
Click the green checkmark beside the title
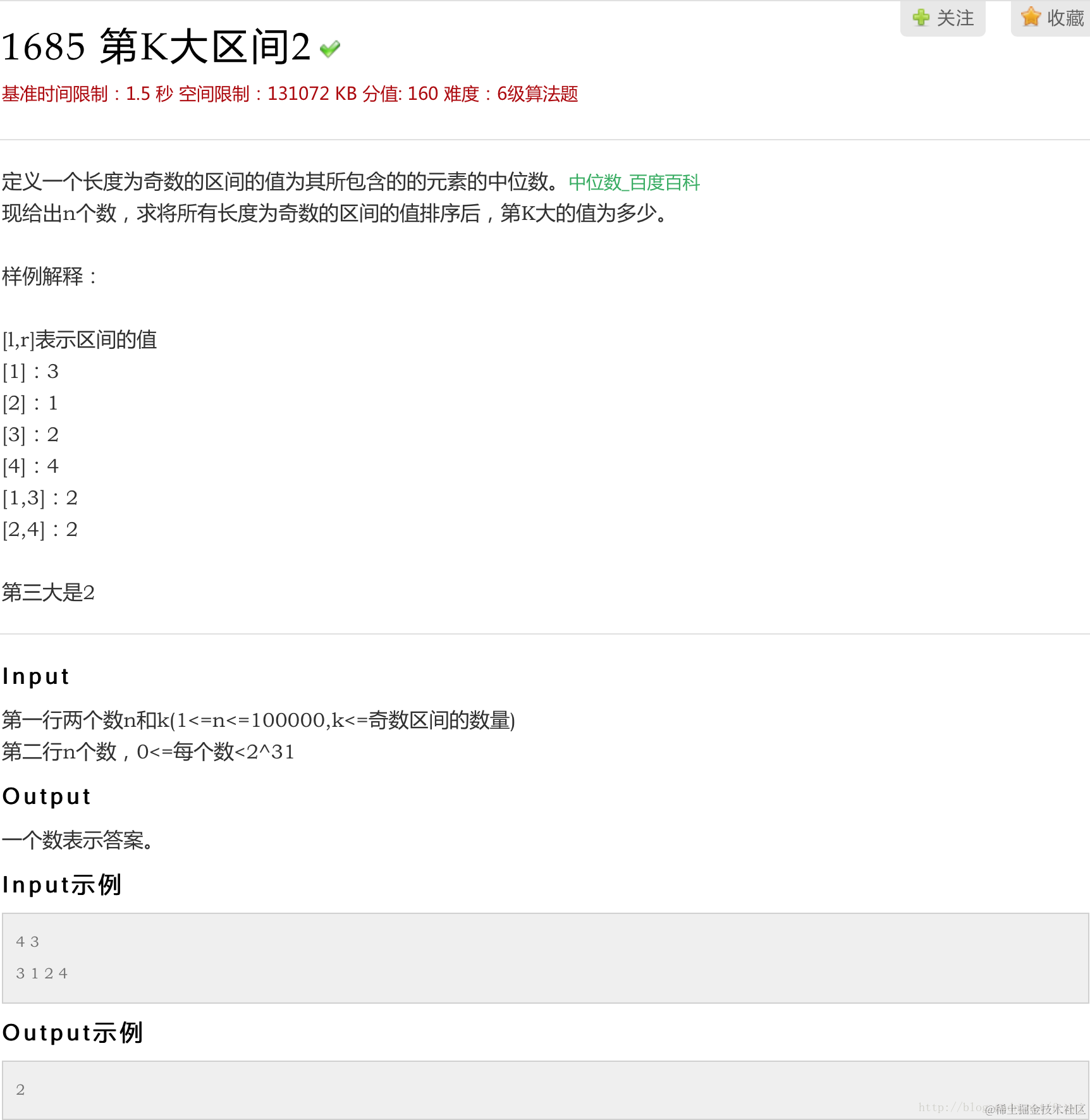pos(330,49)
